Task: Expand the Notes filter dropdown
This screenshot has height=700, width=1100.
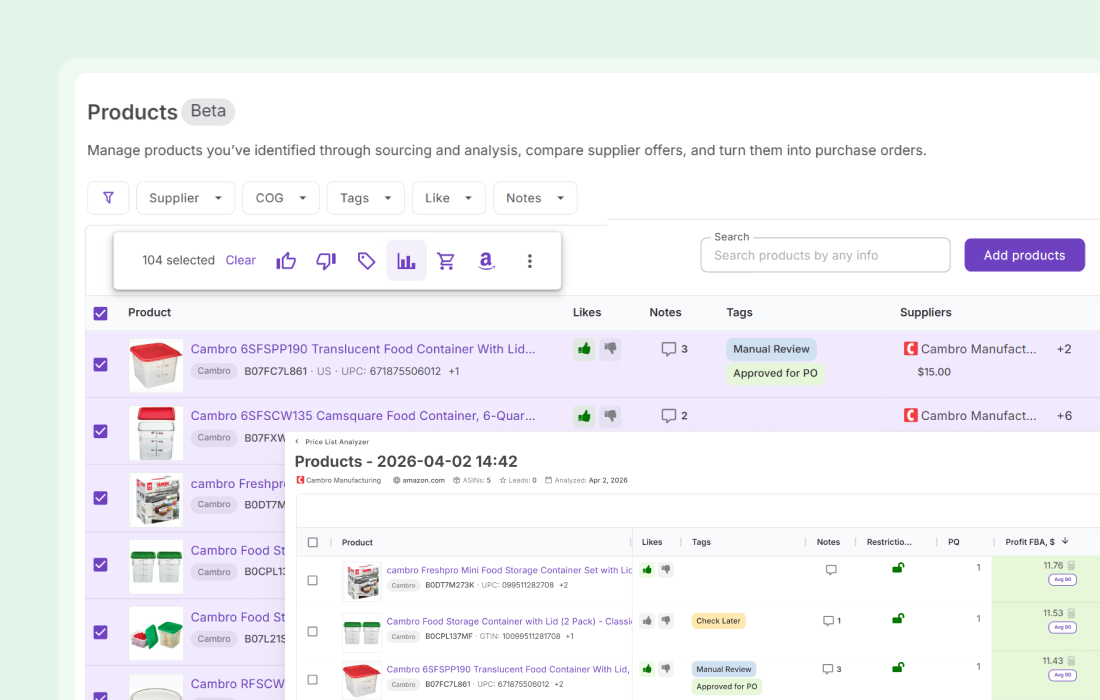Action: click(x=535, y=197)
